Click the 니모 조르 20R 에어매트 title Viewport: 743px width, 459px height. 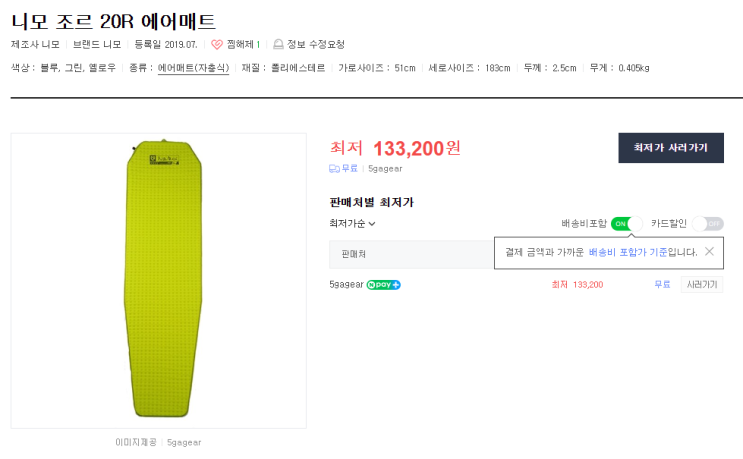pos(113,20)
